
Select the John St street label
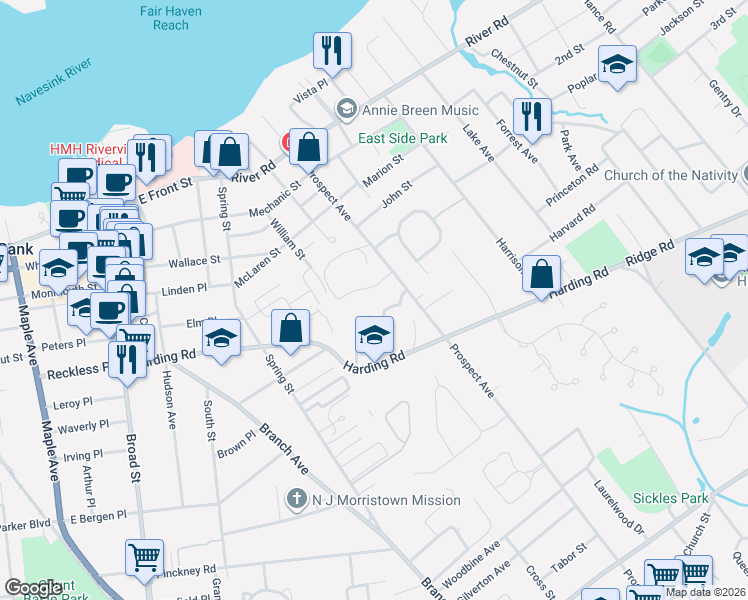tap(397, 195)
